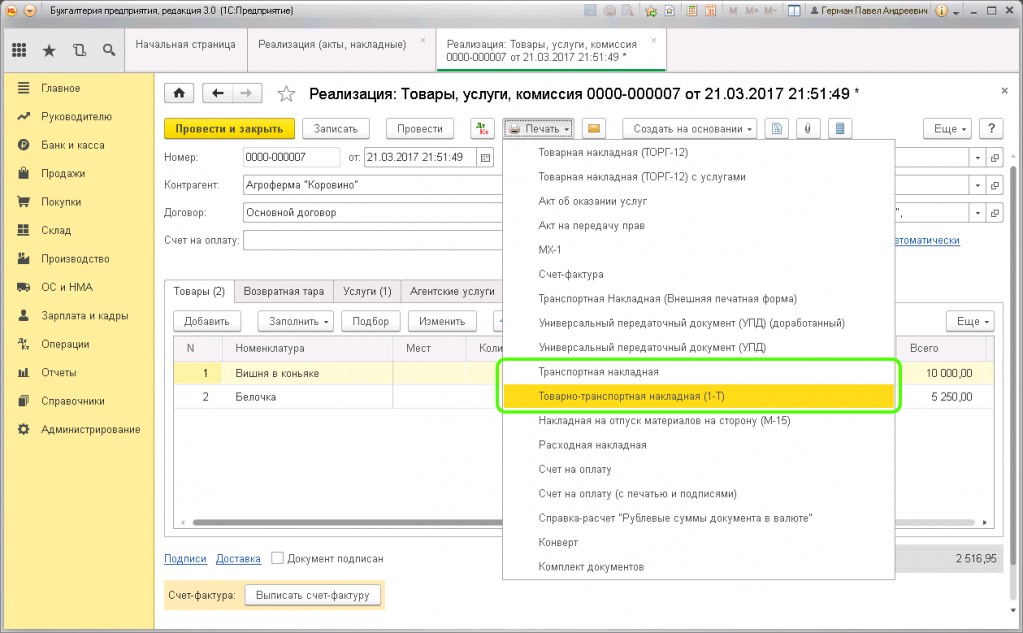The height and width of the screenshot is (633, 1023).
Task: Click the search magnifier icon
Action: 108,49
